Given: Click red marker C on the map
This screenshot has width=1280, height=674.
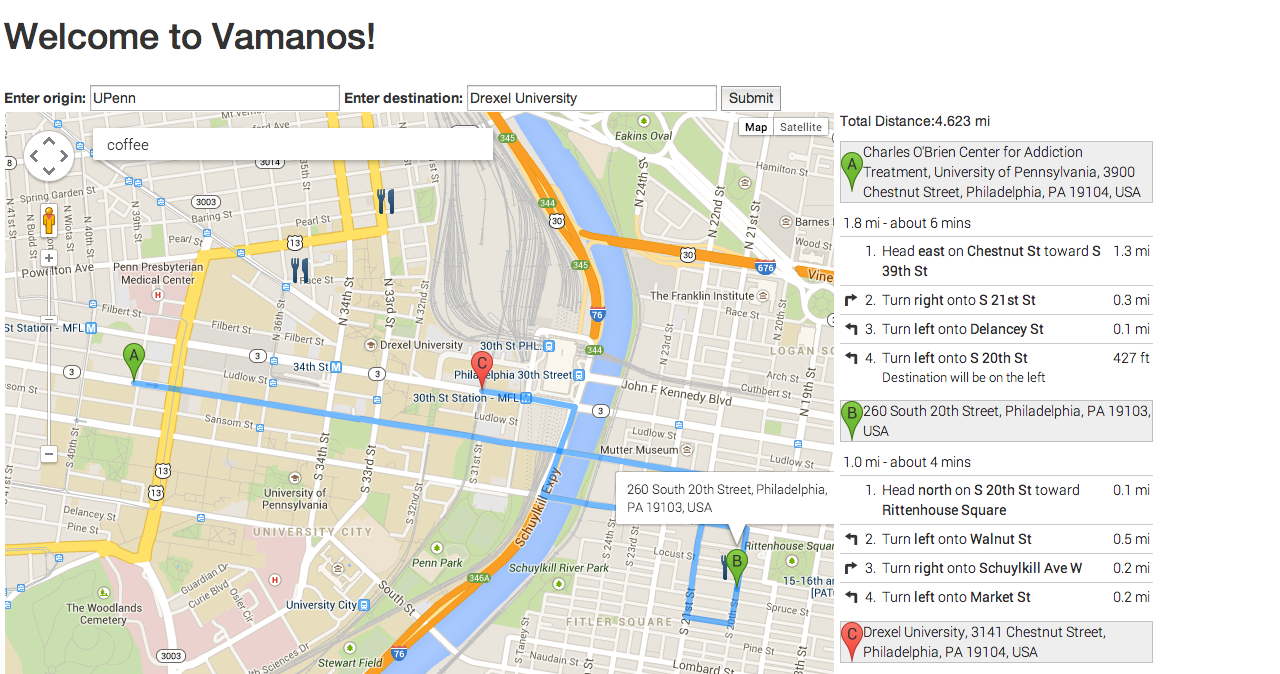Looking at the screenshot, I should click(481, 370).
